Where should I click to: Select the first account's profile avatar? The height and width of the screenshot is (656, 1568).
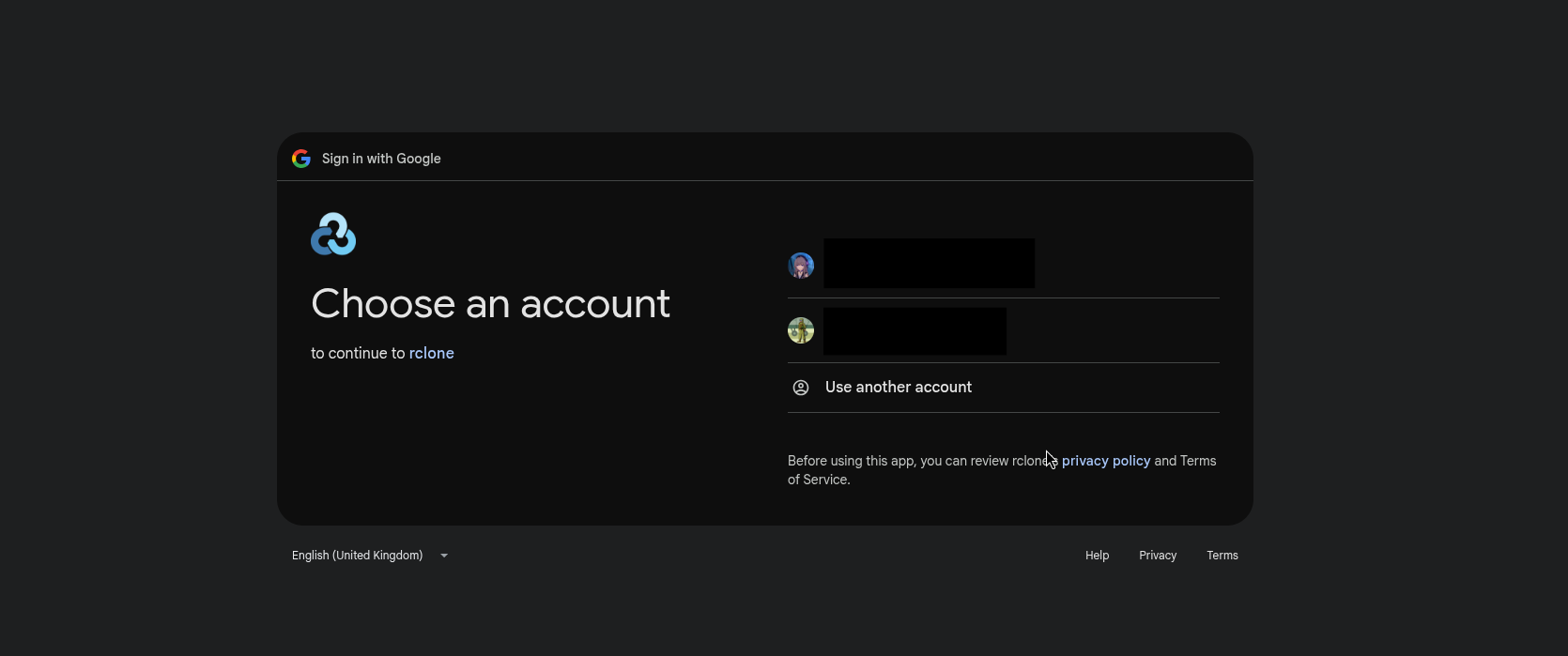tap(801, 266)
